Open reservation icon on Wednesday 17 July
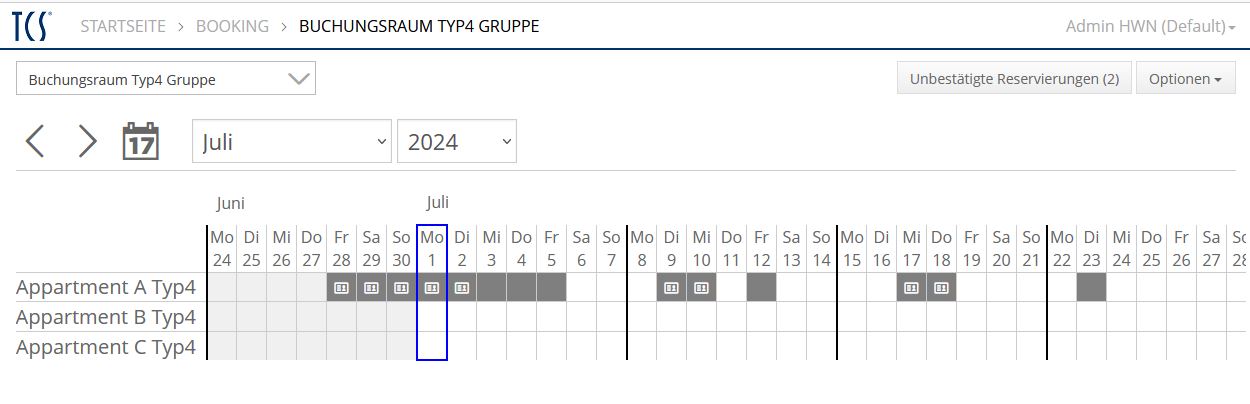This screenshot has width=1250, height=404. (911, 288)
